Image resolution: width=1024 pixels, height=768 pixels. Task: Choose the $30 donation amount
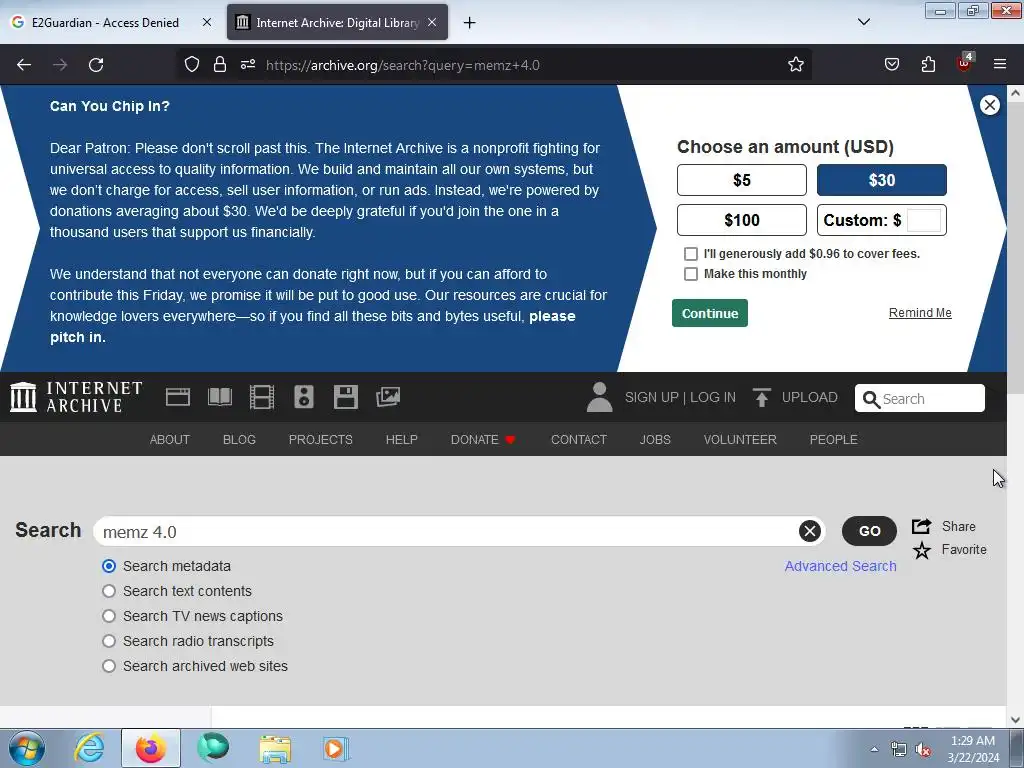882,180
